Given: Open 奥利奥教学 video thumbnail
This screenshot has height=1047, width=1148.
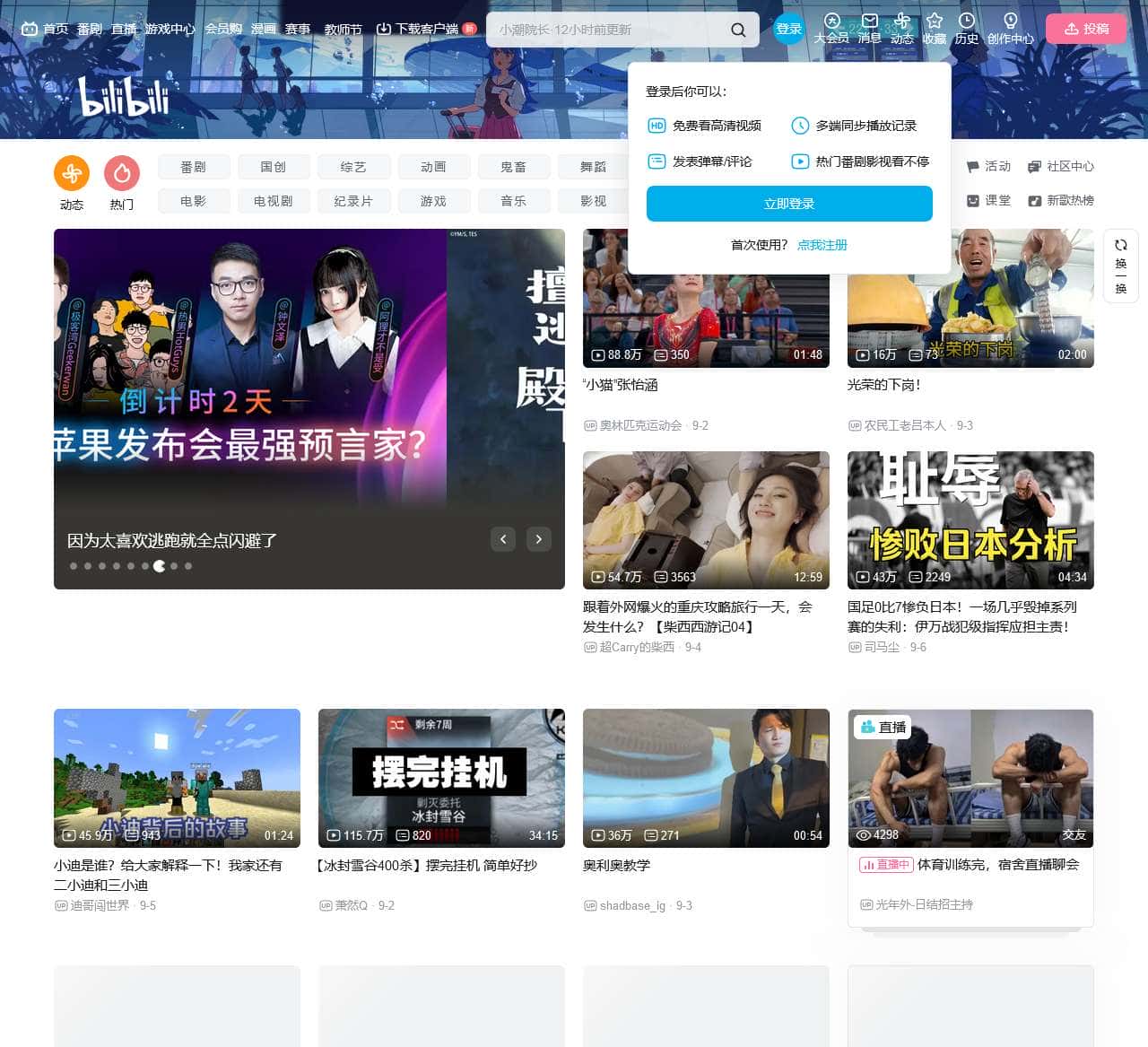Looking at the screenshot, I should pos(706,778).
